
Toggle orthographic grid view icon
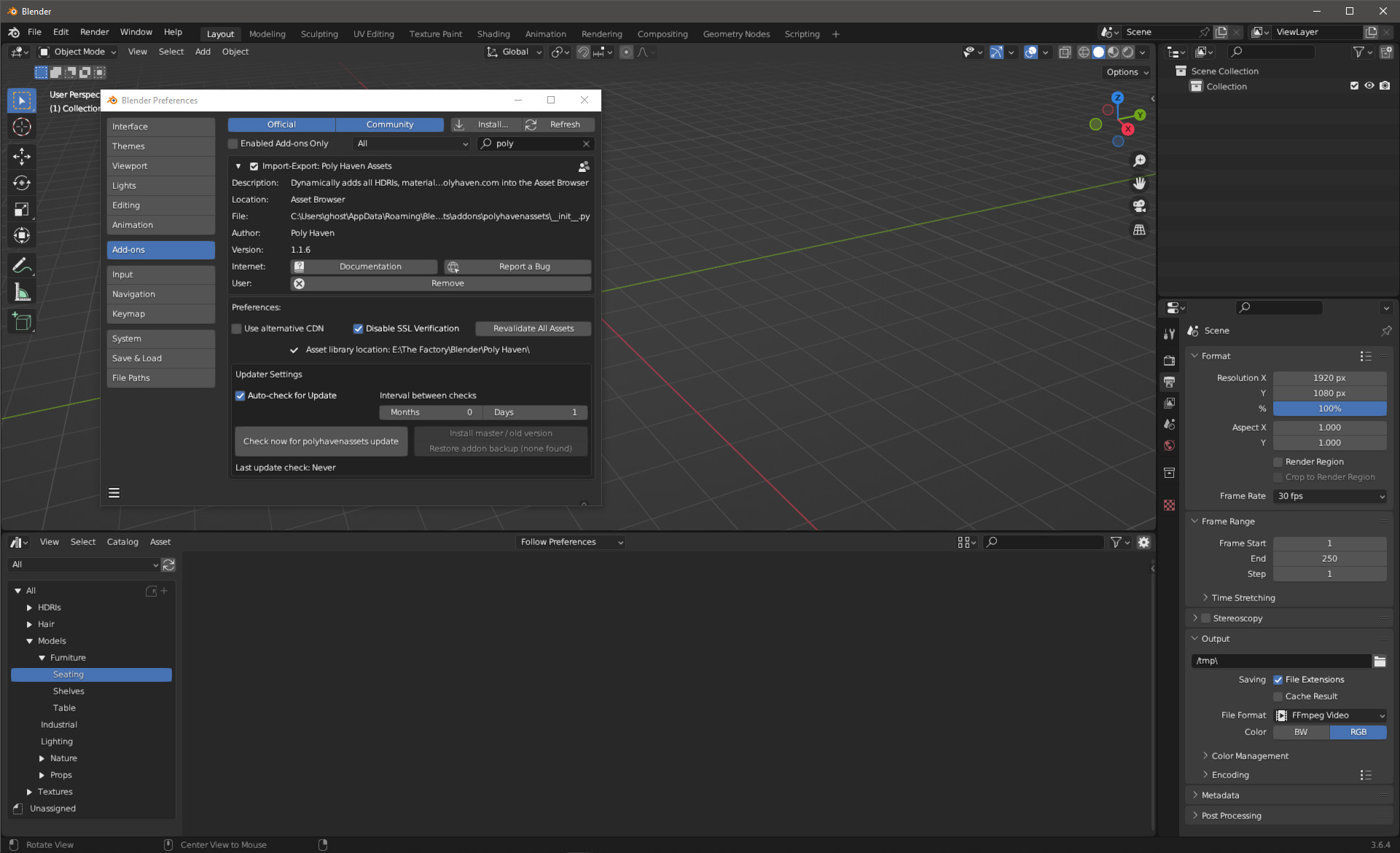[x=1139, y=230]
